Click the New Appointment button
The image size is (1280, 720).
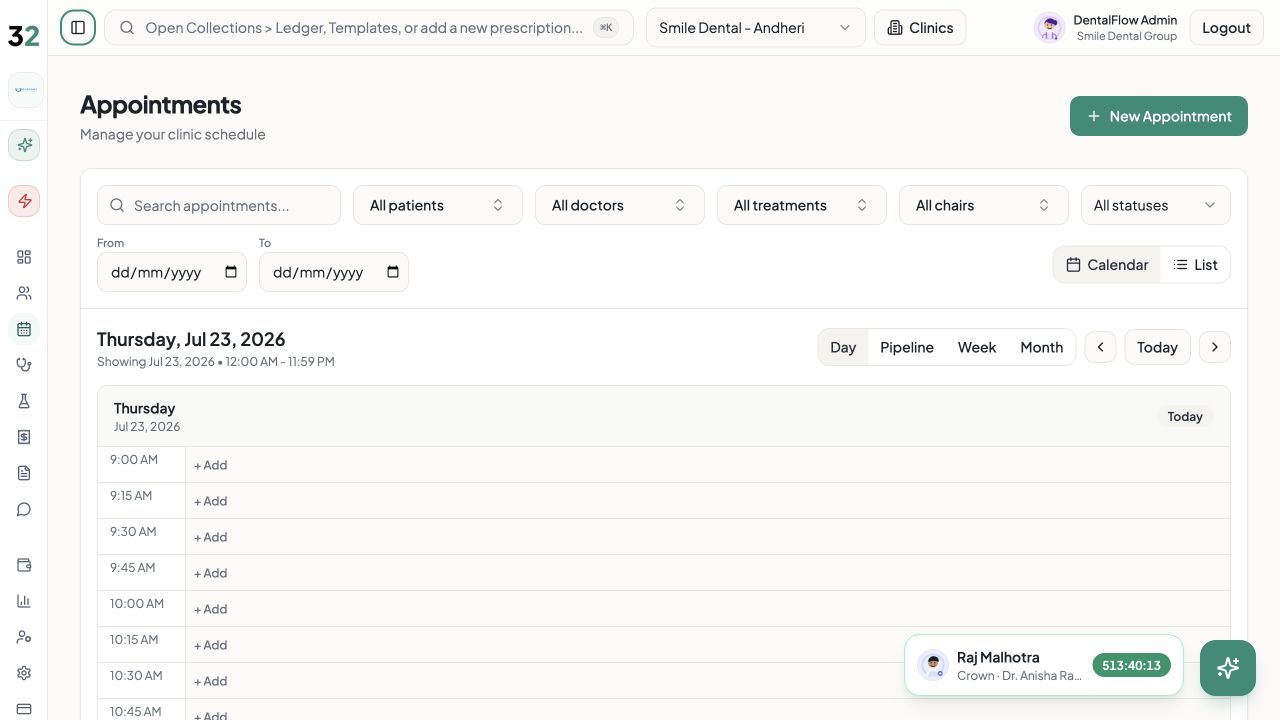[x=1159, y=116]
